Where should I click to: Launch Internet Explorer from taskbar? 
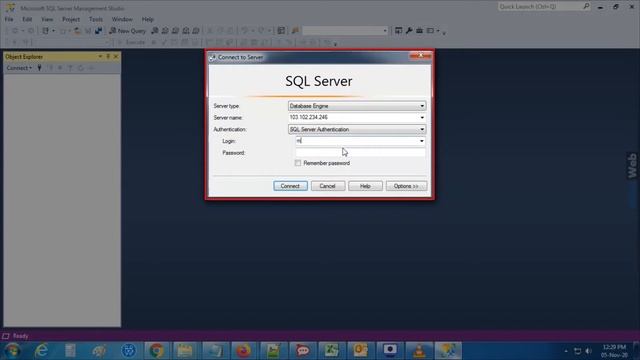pos(41,351)
